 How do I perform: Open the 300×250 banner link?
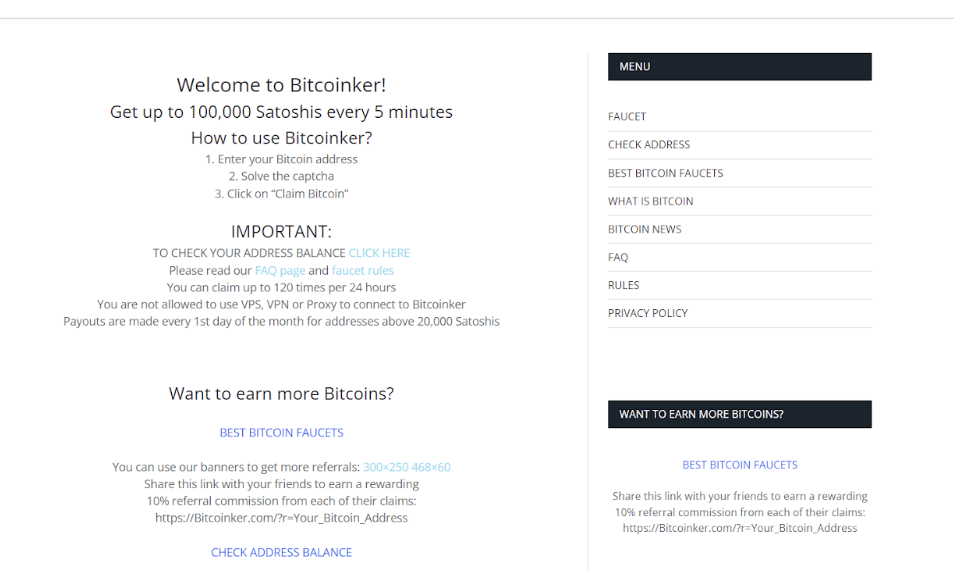click(386, 467)
